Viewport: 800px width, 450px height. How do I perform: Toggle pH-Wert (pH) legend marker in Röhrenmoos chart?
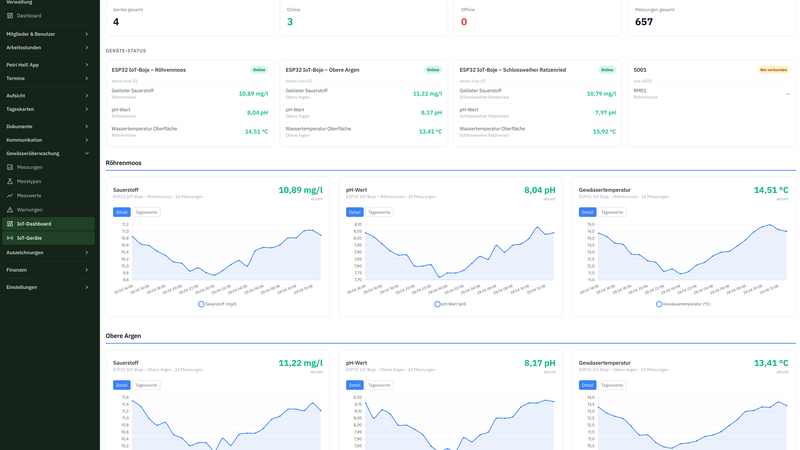[437, 304]
